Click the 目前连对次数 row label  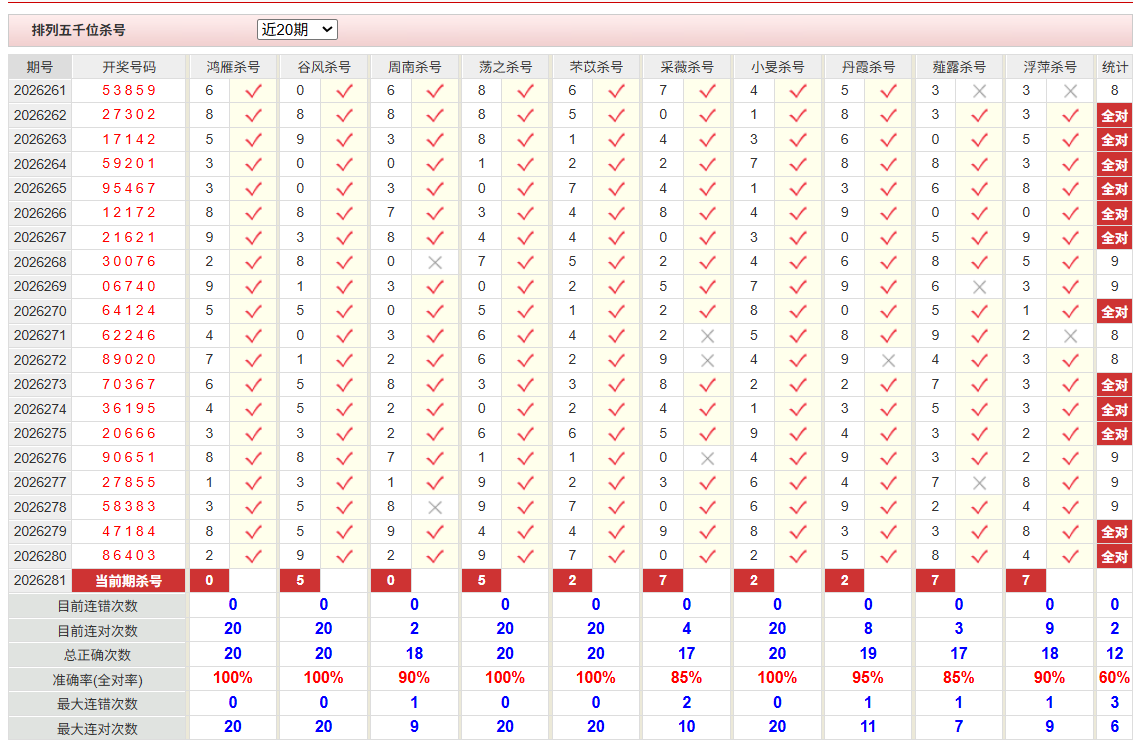[x=97, y=631]
